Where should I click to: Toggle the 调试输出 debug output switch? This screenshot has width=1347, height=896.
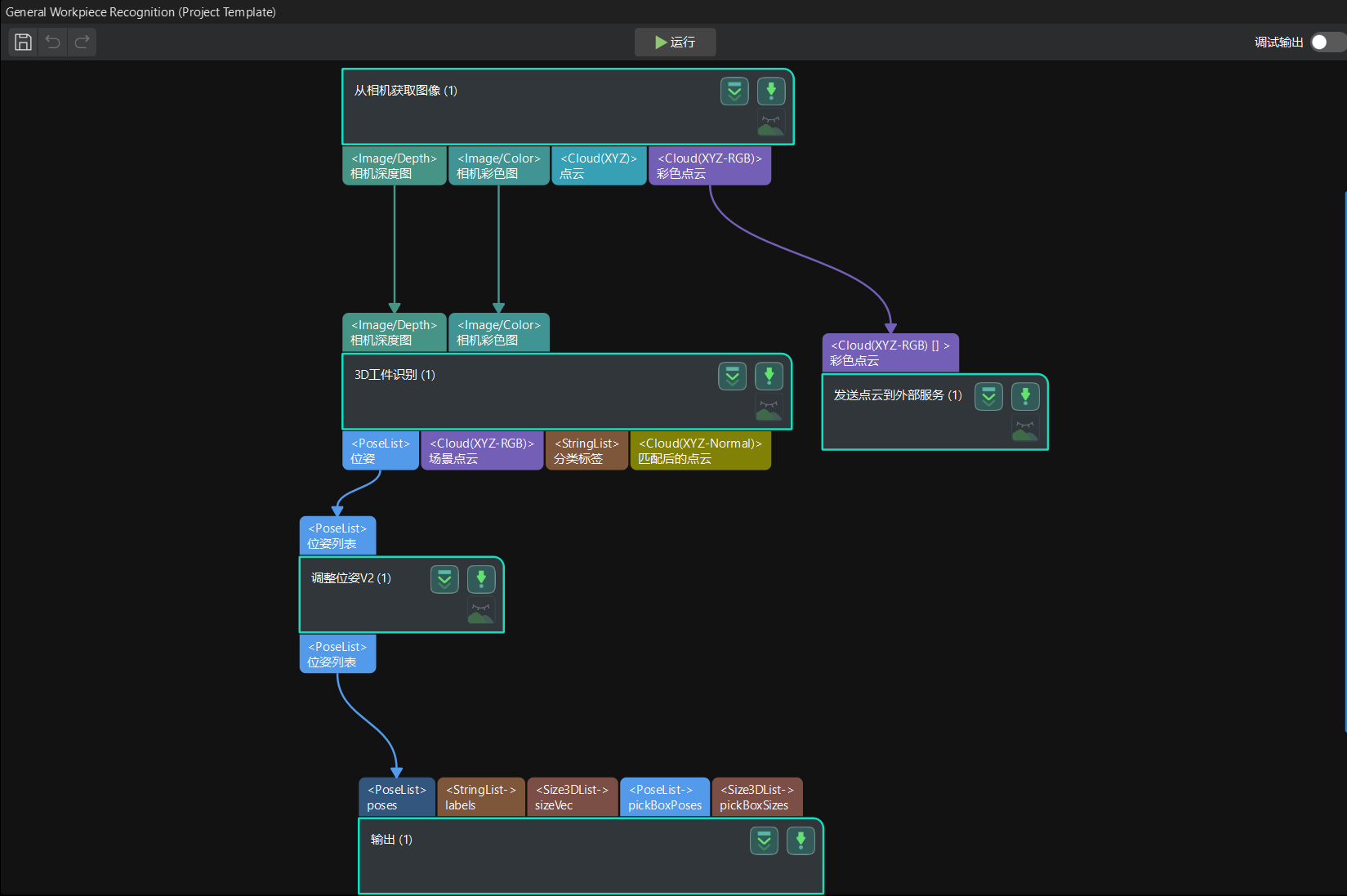(x=1327, y=42)
